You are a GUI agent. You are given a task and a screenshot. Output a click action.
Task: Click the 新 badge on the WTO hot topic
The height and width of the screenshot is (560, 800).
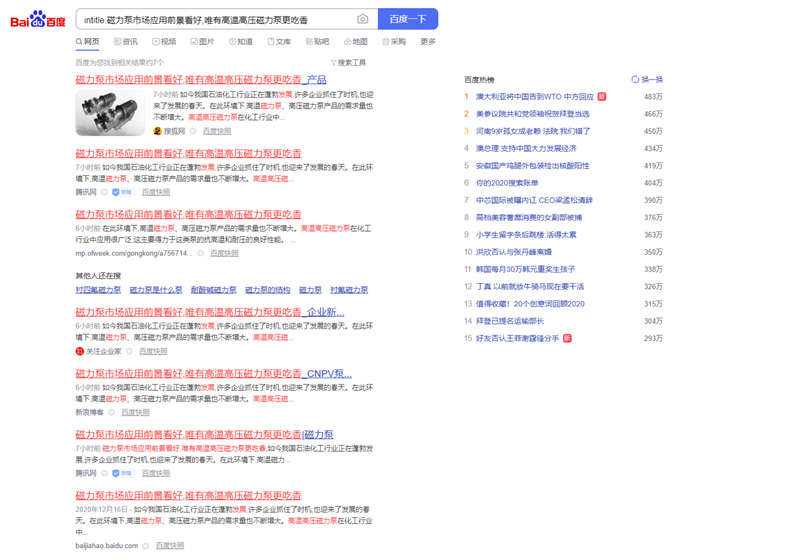point(602,97)
